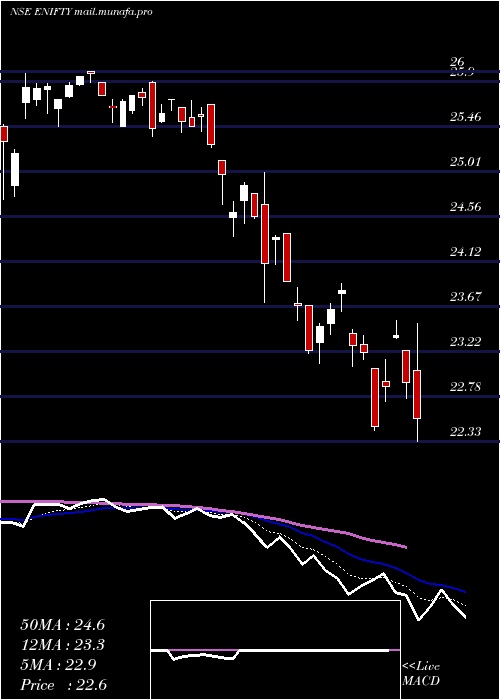Click the <<Live MACD label
This screenshot has width=500, height=700.
pos(421,673)
